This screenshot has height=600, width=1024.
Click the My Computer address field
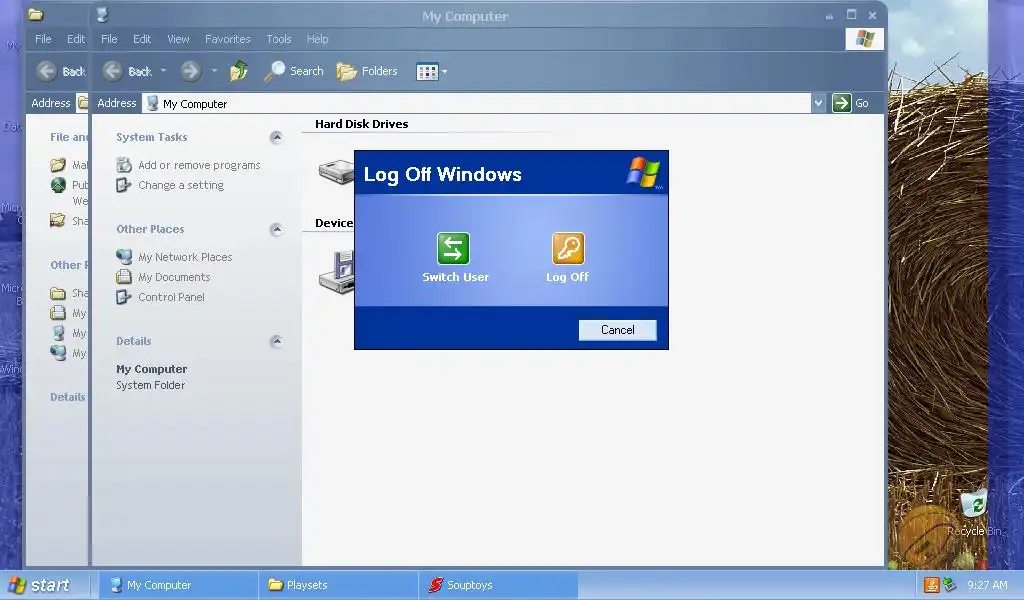477,104
